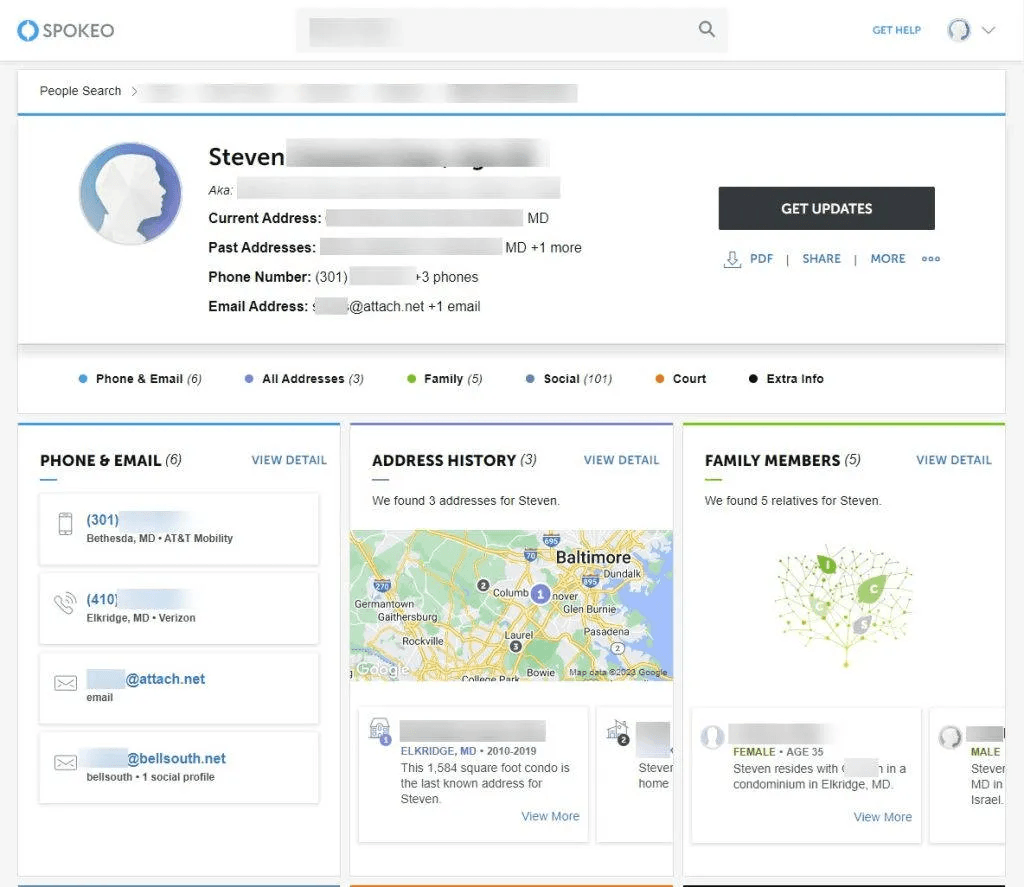Click the condo house icon for address 1

tap(379, 730)
